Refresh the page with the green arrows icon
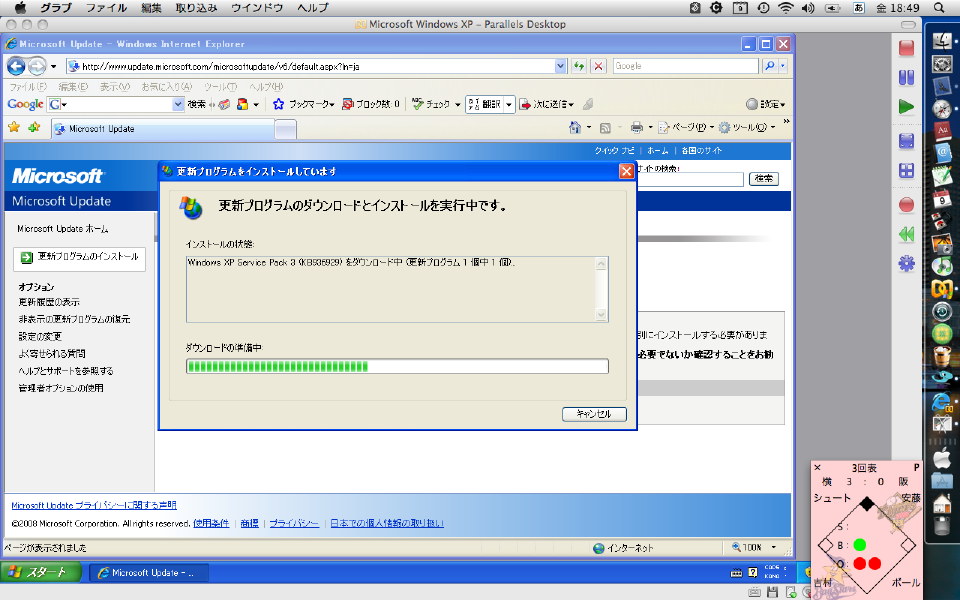 click(x=579, y=66)
